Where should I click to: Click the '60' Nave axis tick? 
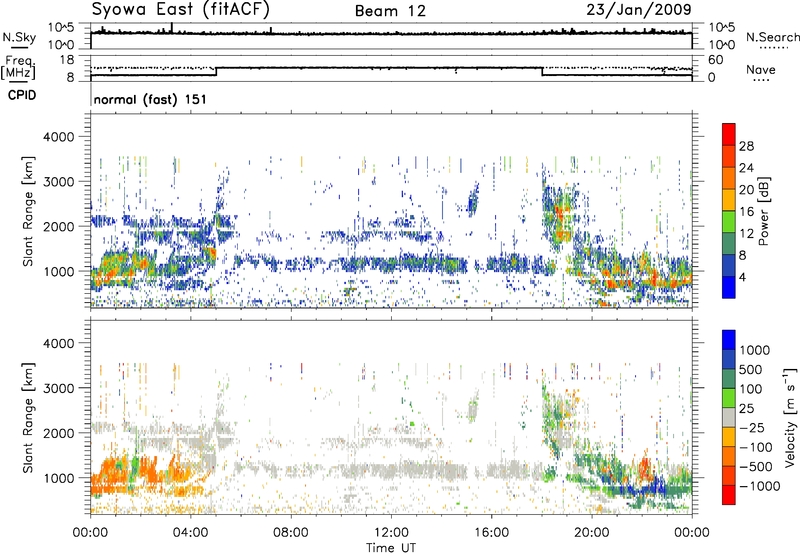tap(715, 60)
